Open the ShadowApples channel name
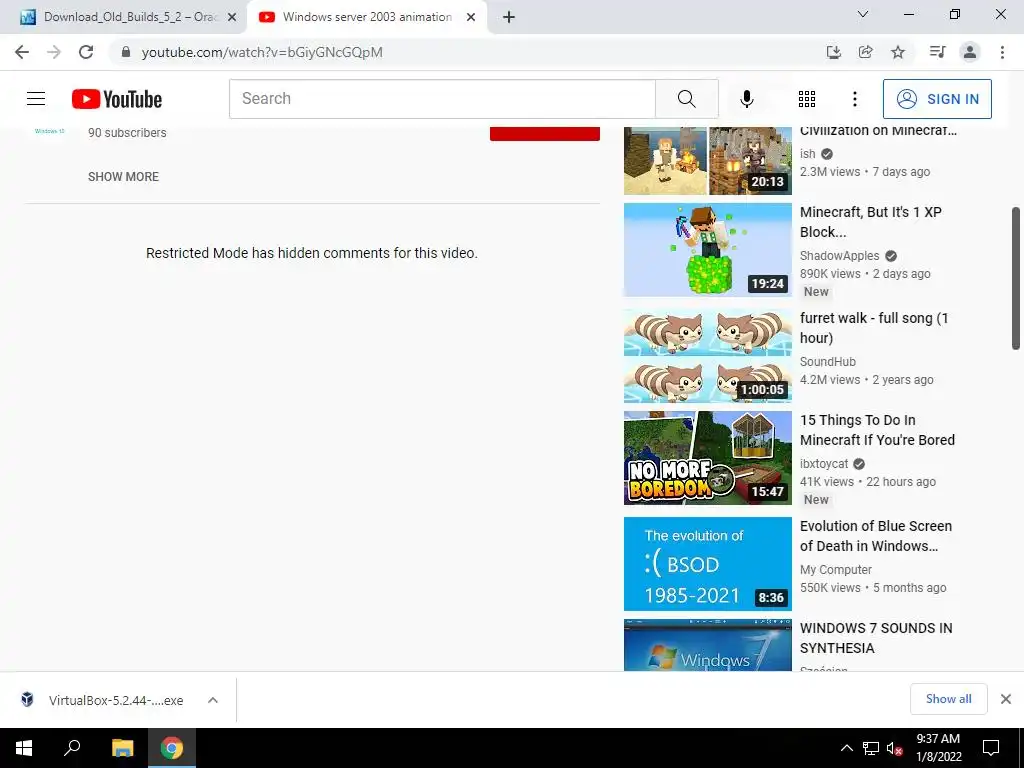Screen dimensions: 1024x768 pyautogui.click(x=840, y=256)
